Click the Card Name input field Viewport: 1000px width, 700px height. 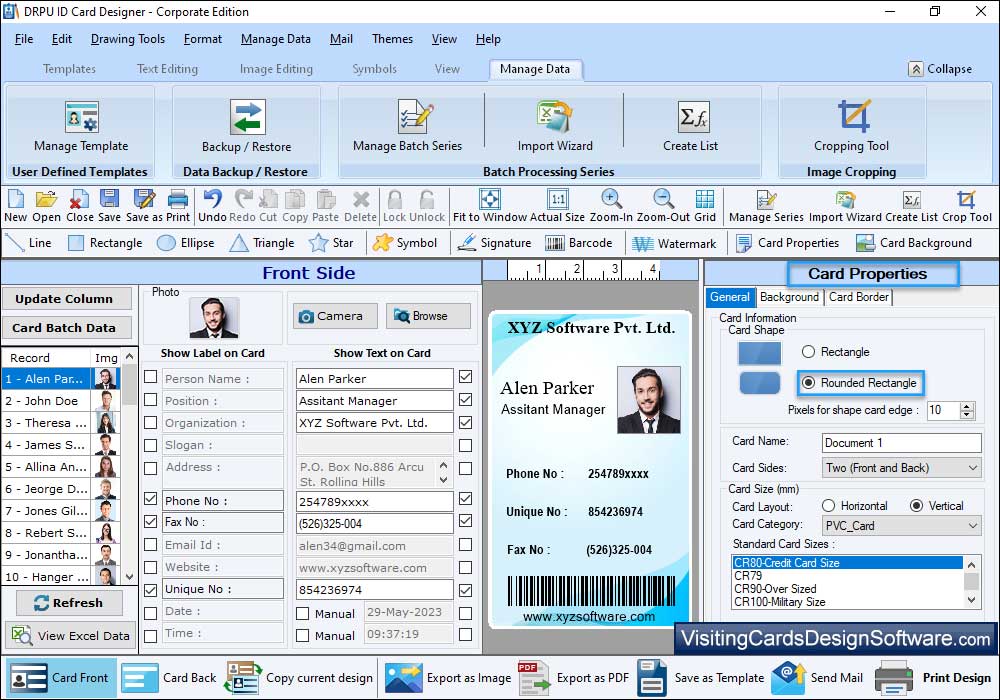click(x=902, y=442)
